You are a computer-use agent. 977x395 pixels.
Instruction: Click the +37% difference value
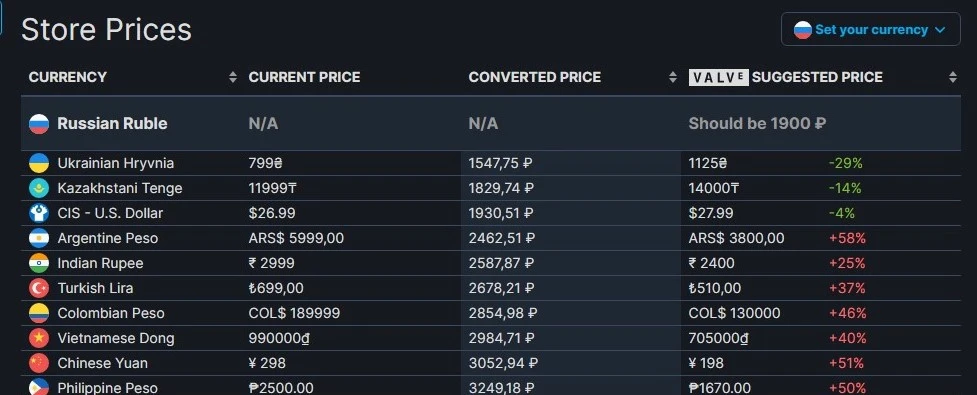click(847, 288)
